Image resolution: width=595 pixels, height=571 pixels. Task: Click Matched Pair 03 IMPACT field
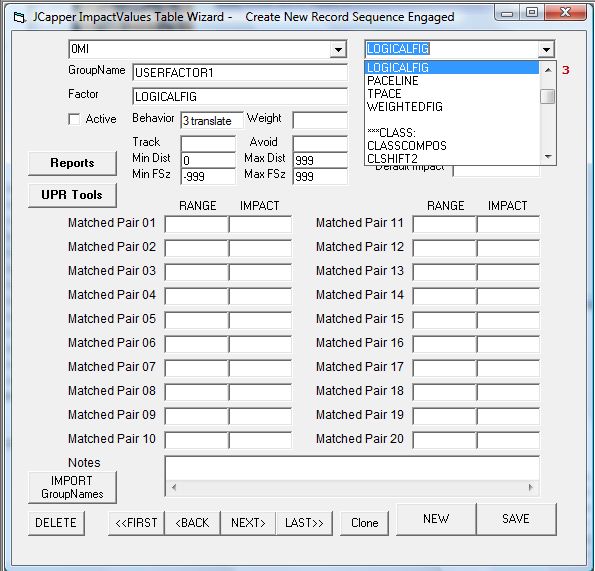click(260, 272)
